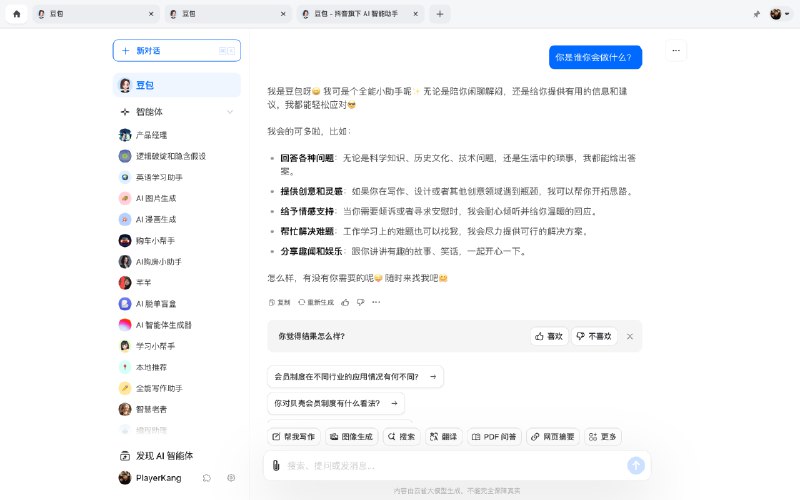Close the 抖音旗下 AI 智能助手 tab

coord(415,14)
